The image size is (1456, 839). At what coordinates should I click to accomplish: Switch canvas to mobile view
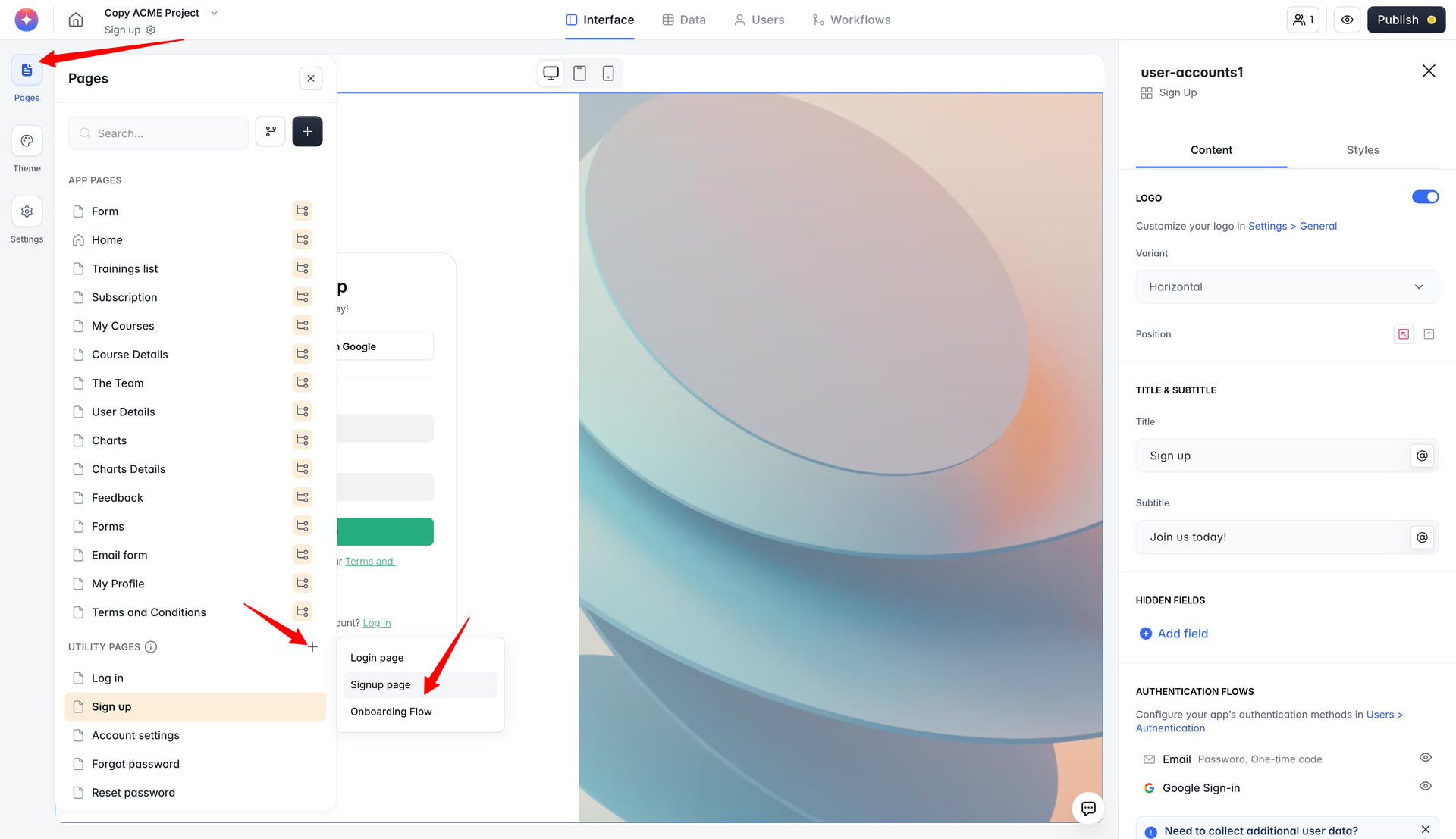(x=607, y=74)
